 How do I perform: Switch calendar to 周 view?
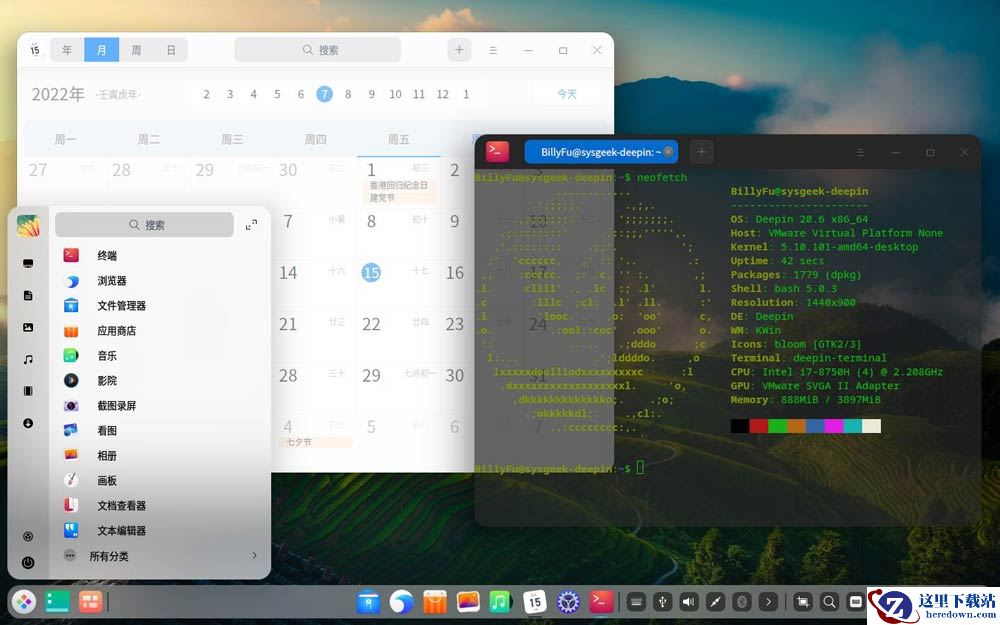coord(136,50)
